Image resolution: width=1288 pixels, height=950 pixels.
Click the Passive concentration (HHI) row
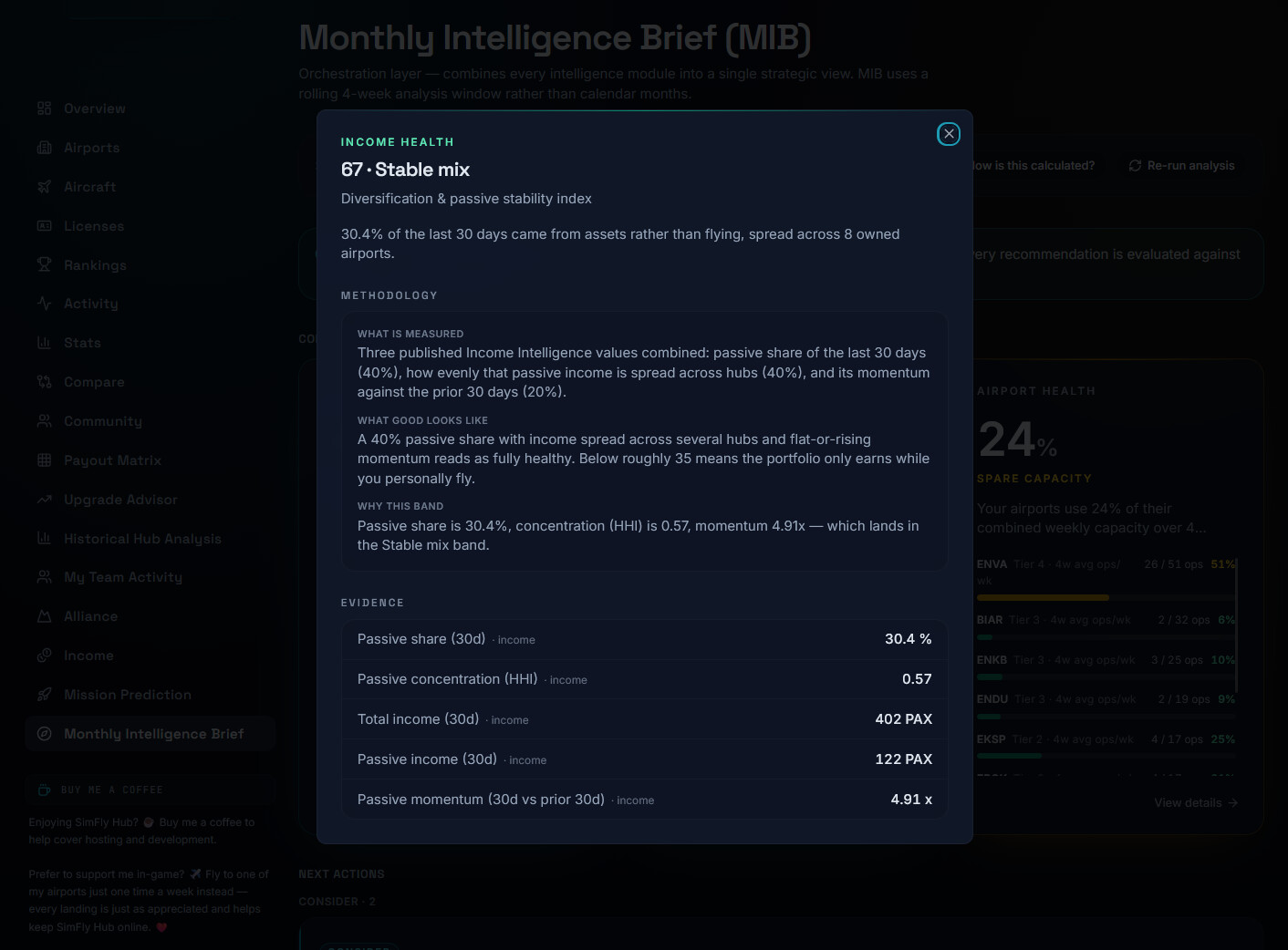pos(644,679)
